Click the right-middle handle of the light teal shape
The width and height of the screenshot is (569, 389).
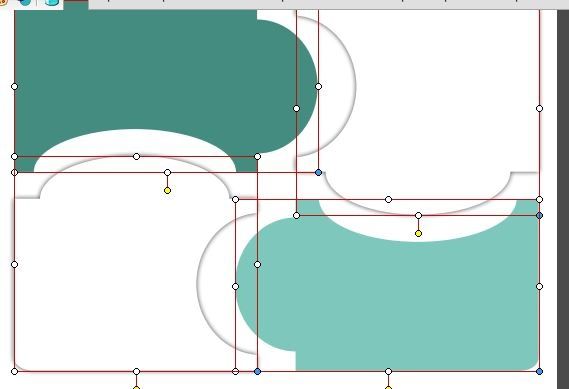pos(539,287)
